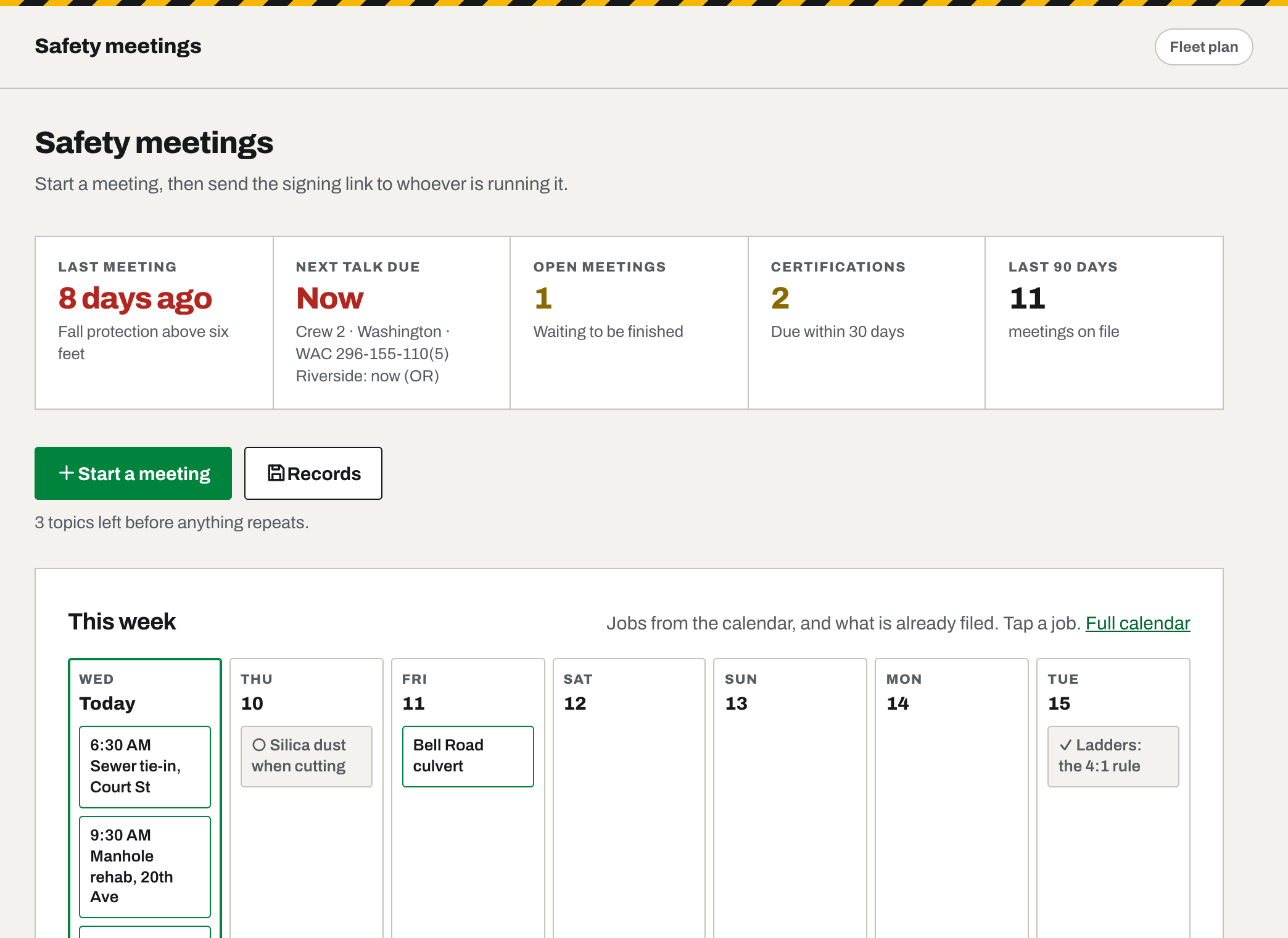1288x938 pixels.
Task: Click the circle icon on Silica dust card
Action: (259, 745)
